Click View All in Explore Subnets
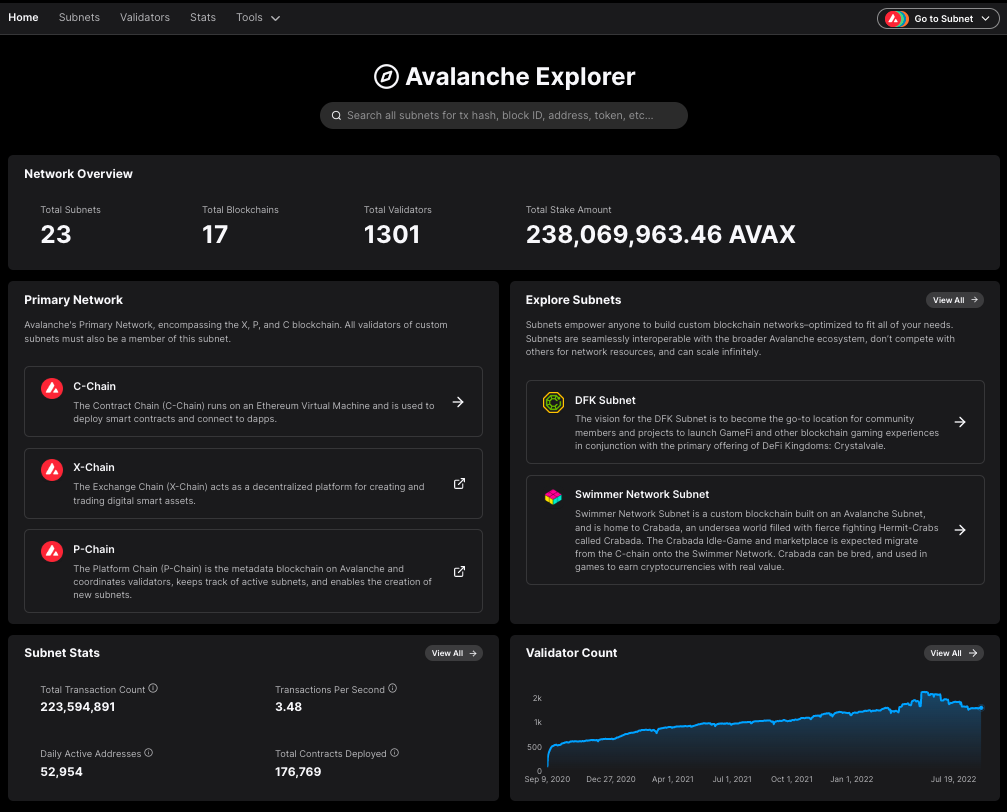 pyautogui.click(x=954, y=299)
